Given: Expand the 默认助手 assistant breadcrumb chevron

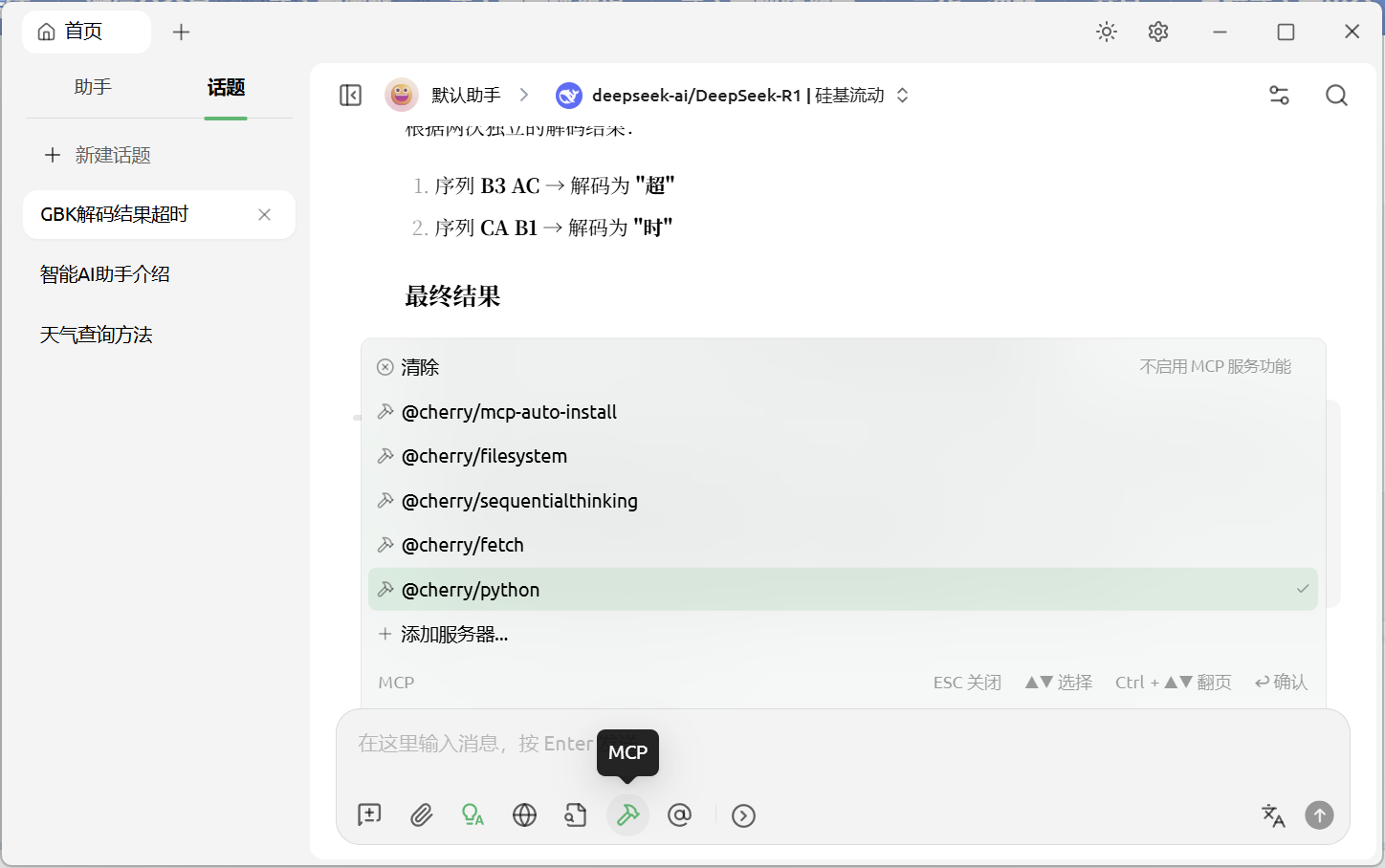Looking at the screenshot, I should tap(522, 95).
